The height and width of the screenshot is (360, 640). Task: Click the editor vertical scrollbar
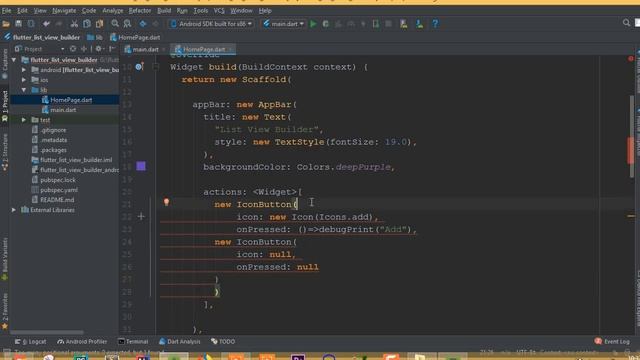(632, 137)
